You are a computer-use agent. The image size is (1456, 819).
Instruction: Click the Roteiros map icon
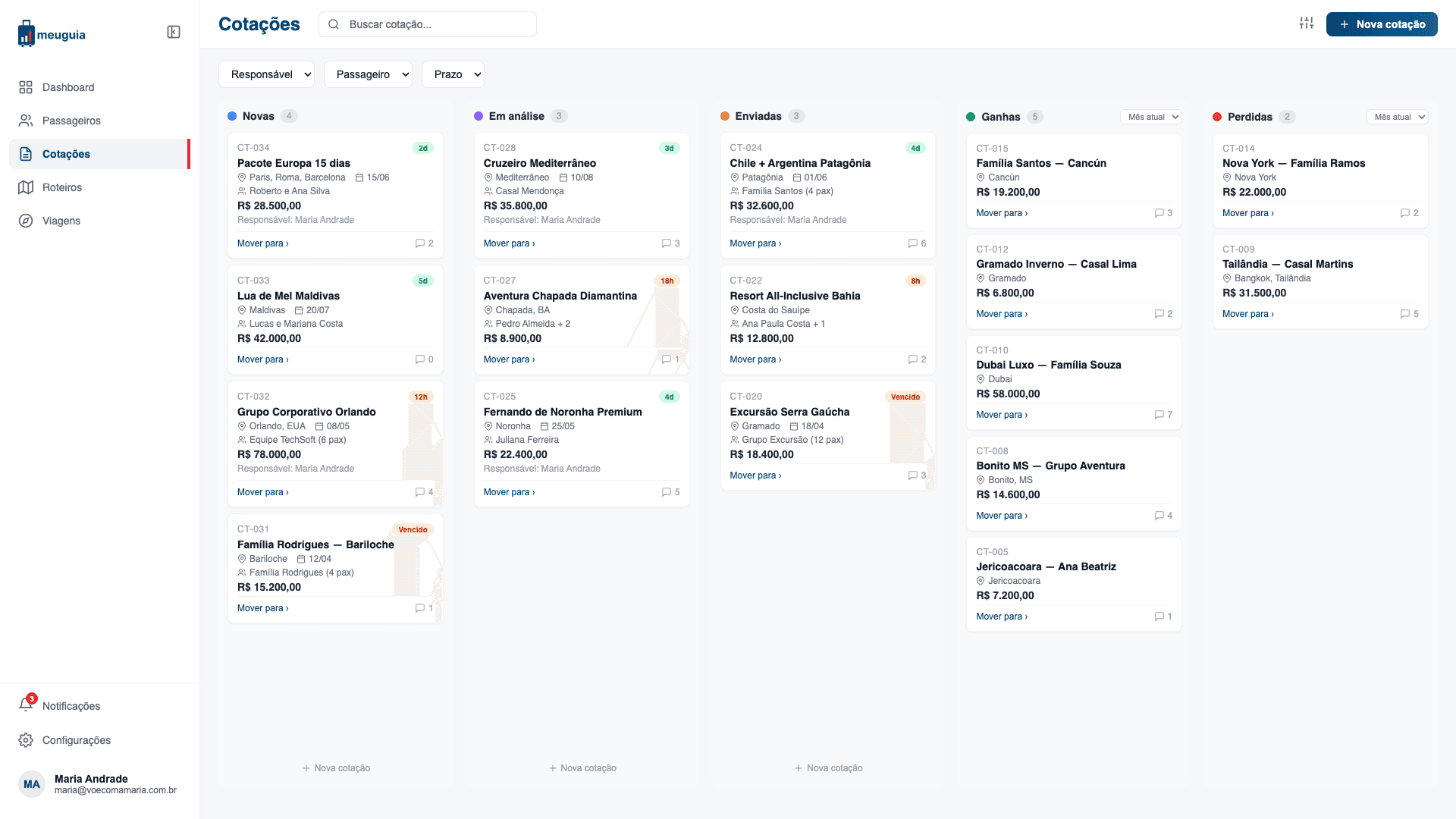[x=26, y=187]
